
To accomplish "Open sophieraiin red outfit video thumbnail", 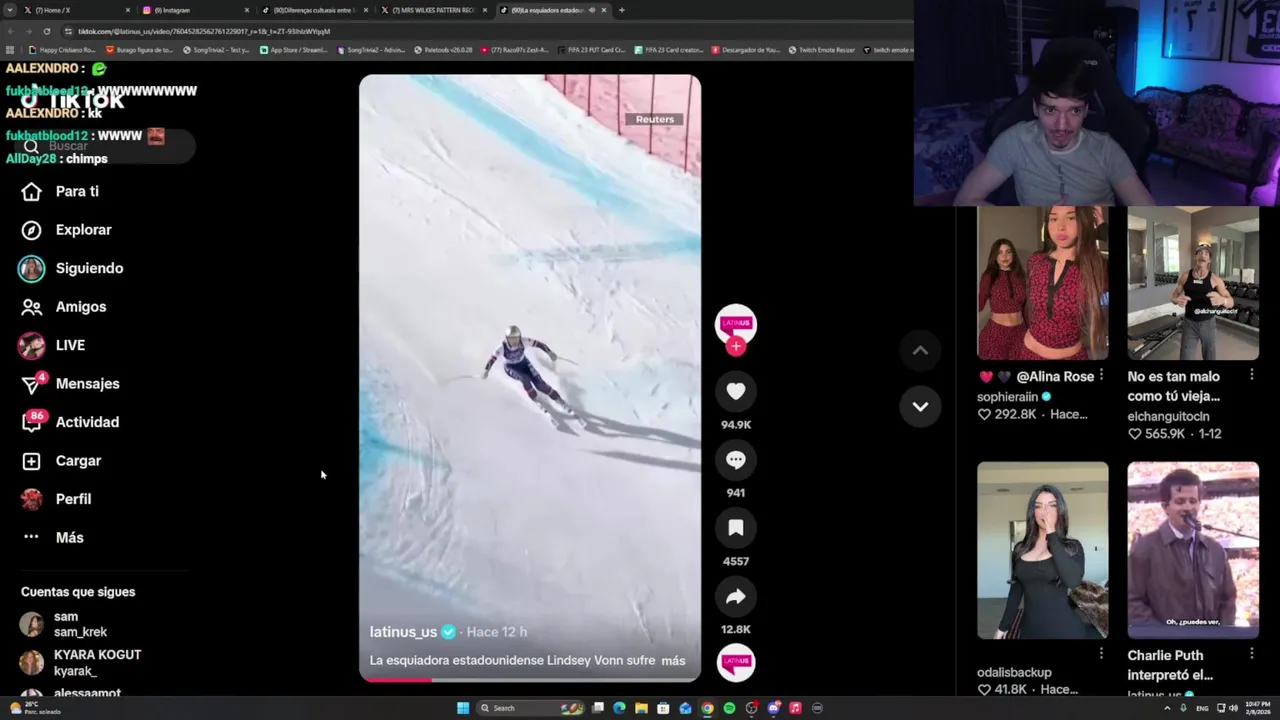I will click(x=1042, y=283).
